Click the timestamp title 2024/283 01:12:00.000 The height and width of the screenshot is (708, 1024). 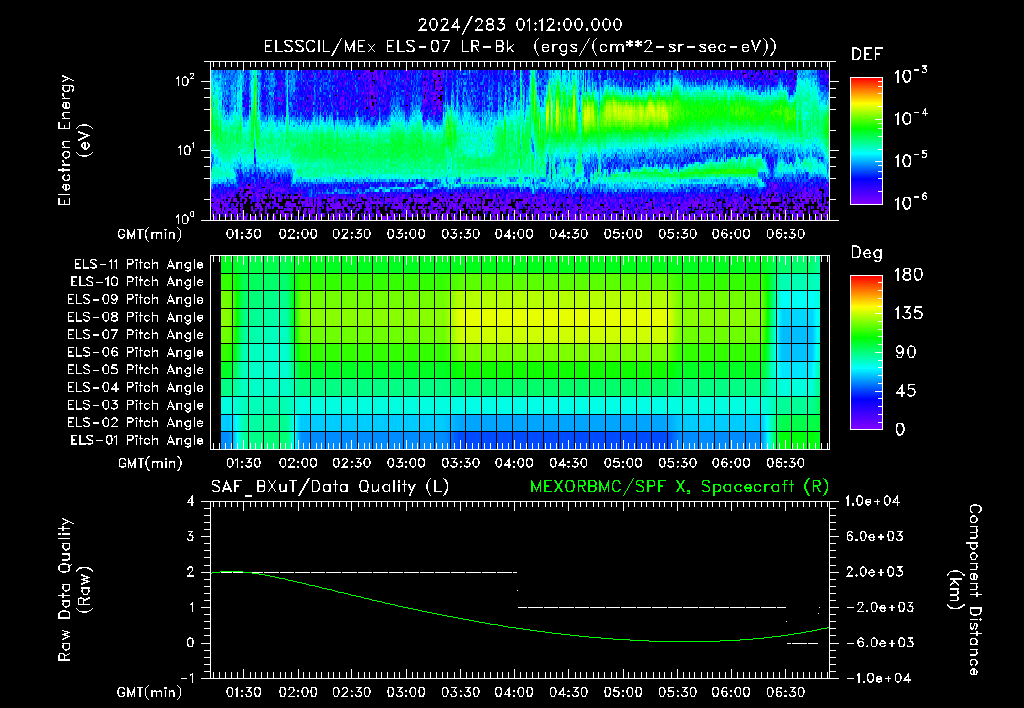[x=520, y=25]
